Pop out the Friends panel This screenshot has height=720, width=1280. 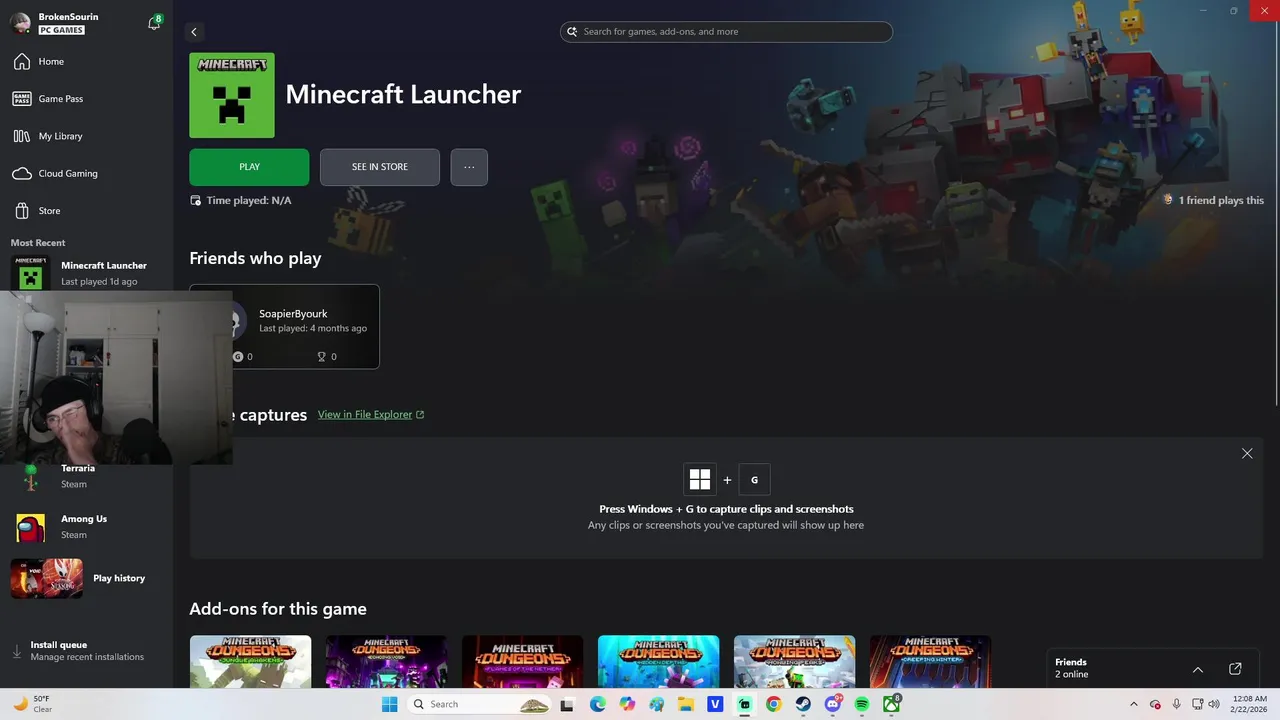click(x=1235, y=669)
